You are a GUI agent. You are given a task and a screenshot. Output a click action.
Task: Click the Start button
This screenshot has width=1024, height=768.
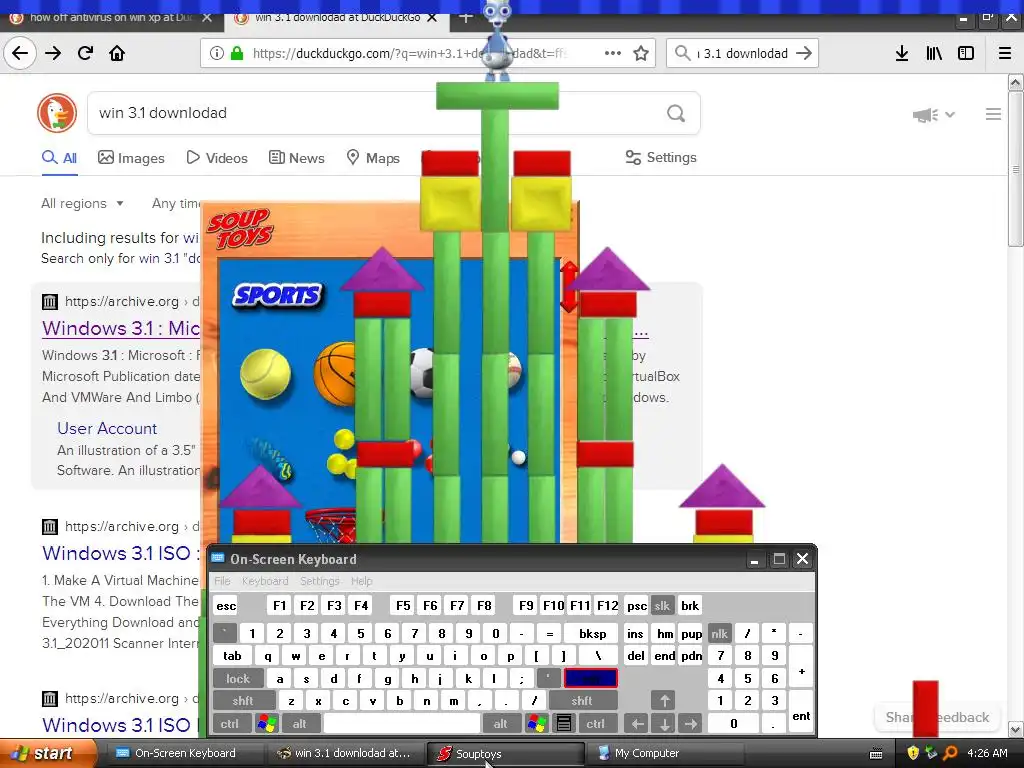click(x=48, y=753)
